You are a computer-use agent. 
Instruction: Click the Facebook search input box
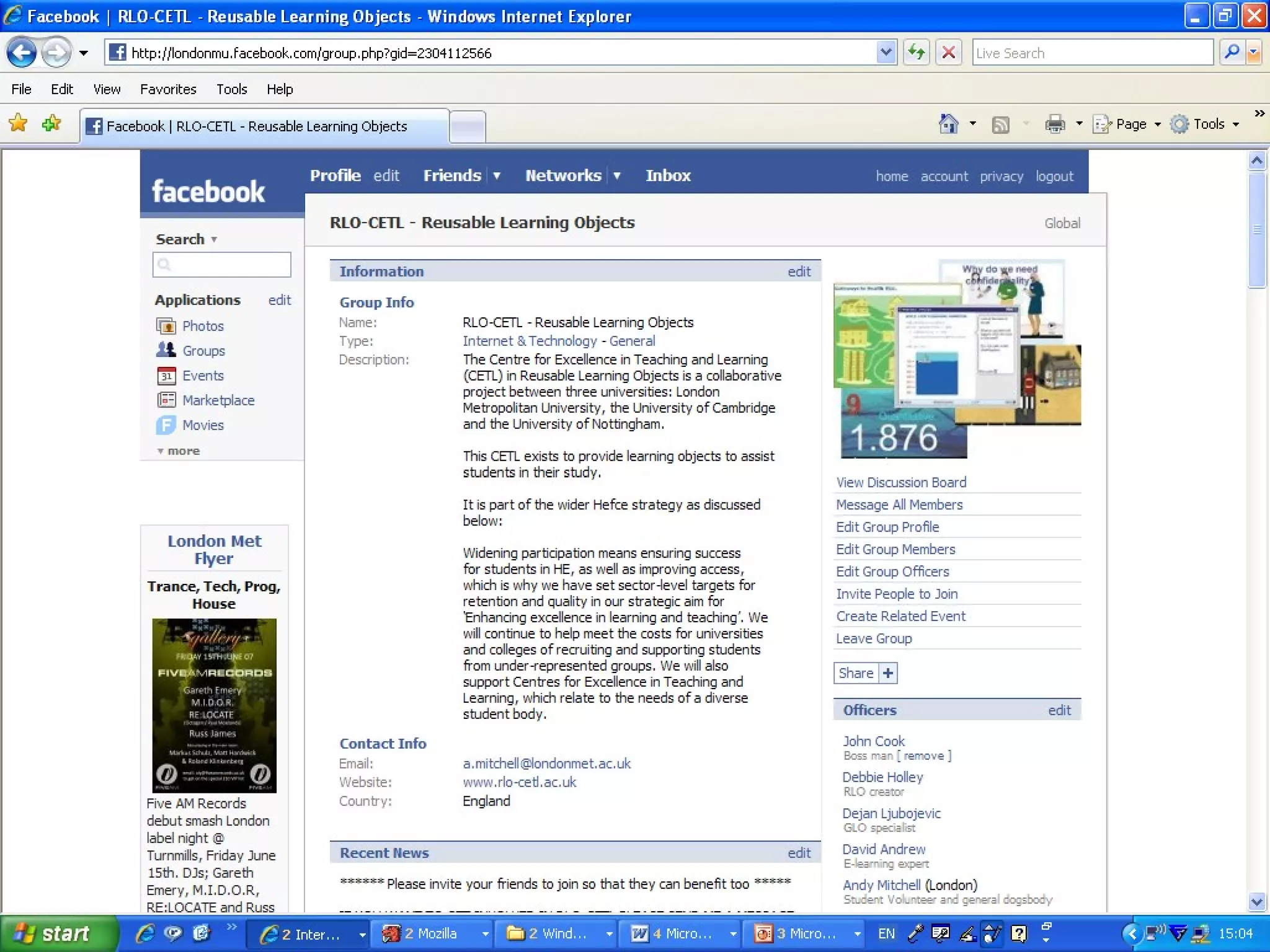tap(222, 265)
